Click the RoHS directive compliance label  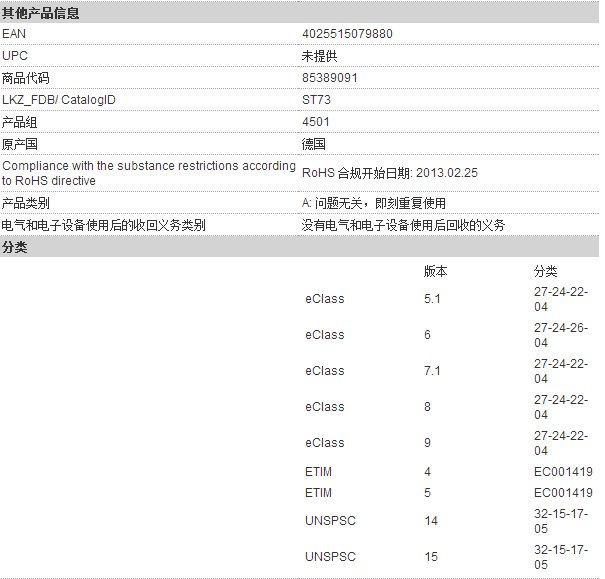(149, 173)
